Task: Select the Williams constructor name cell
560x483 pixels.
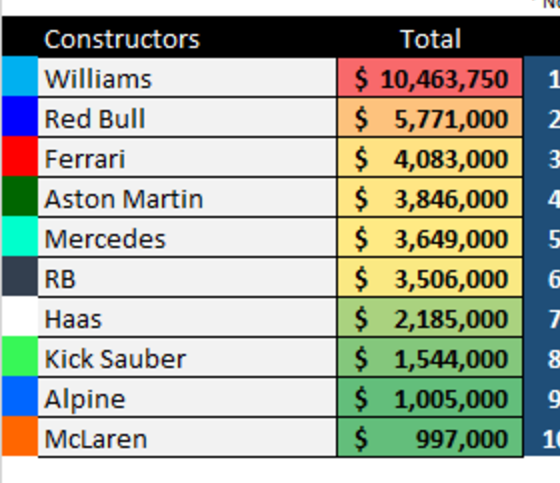Action: pos(187,77)
